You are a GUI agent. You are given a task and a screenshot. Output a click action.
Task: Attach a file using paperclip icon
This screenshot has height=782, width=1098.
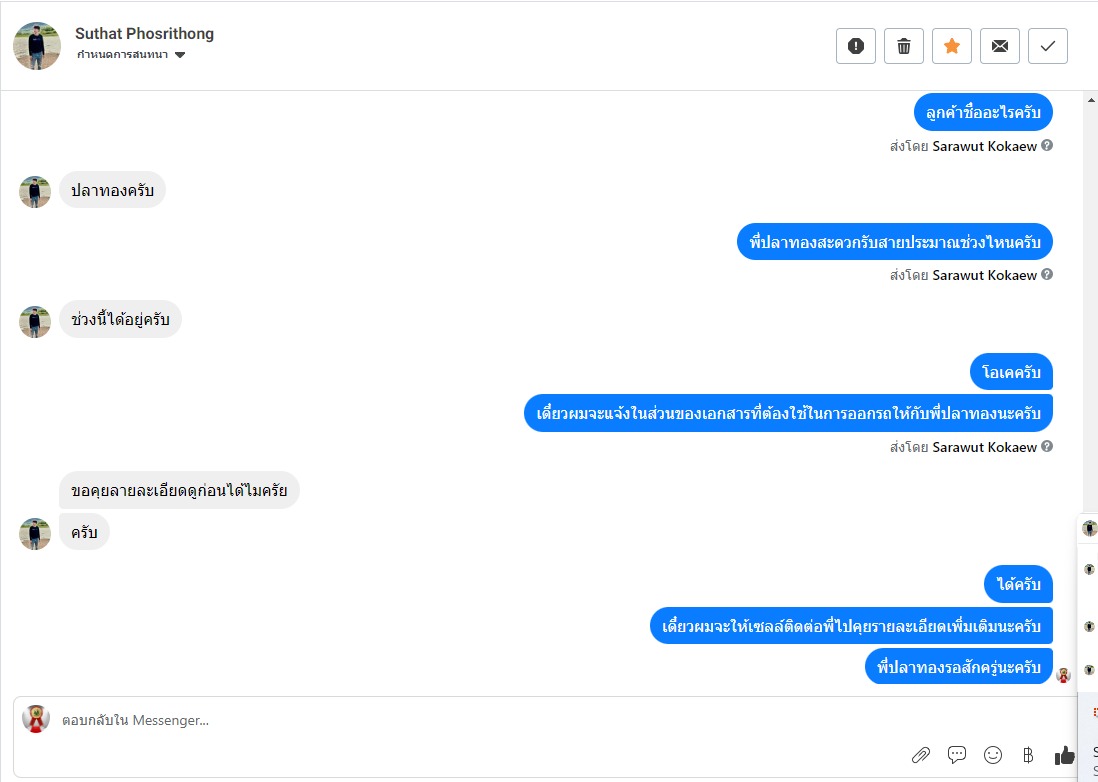(920, 755)
